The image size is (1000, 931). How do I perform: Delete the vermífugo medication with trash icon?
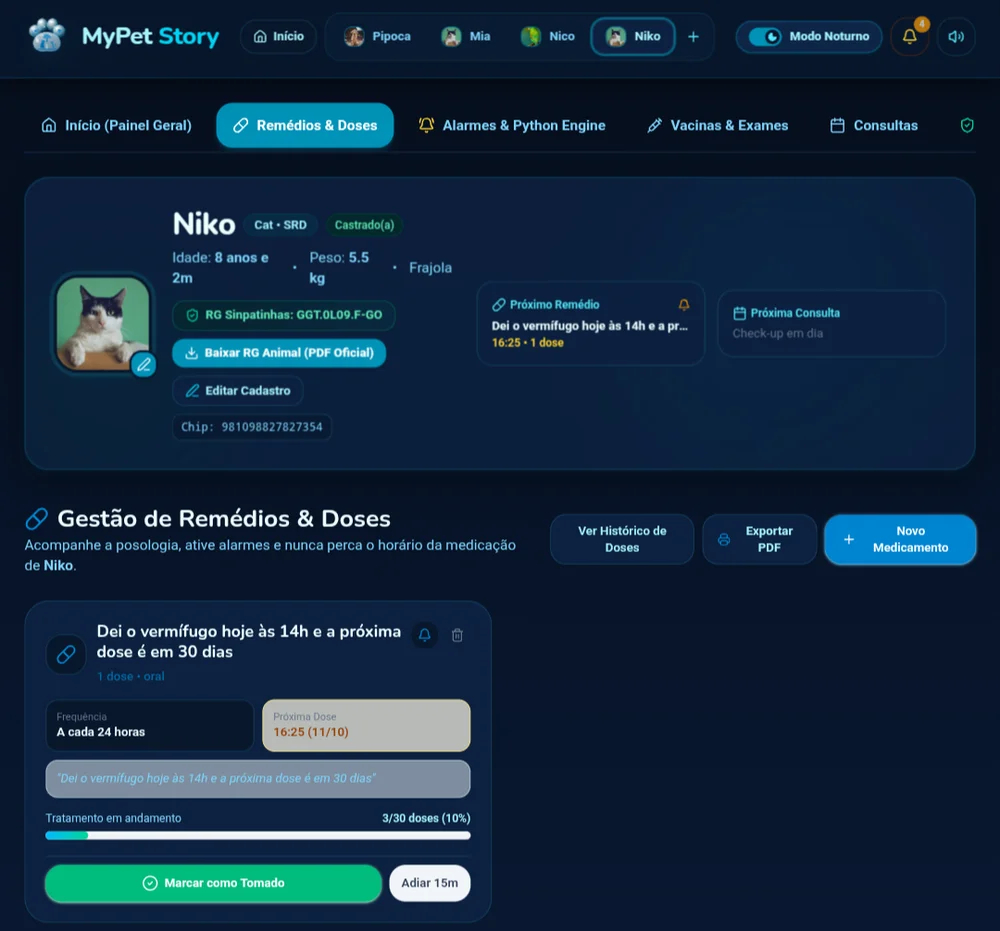[x=457, y=635]
